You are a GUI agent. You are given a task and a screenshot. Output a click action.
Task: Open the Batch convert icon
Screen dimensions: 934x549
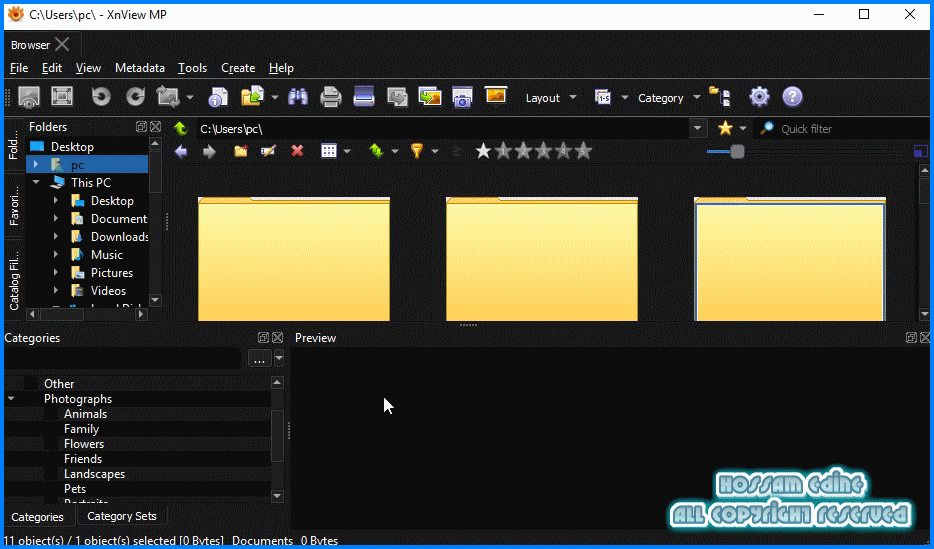pyautogui.click(x=429, y=96)
